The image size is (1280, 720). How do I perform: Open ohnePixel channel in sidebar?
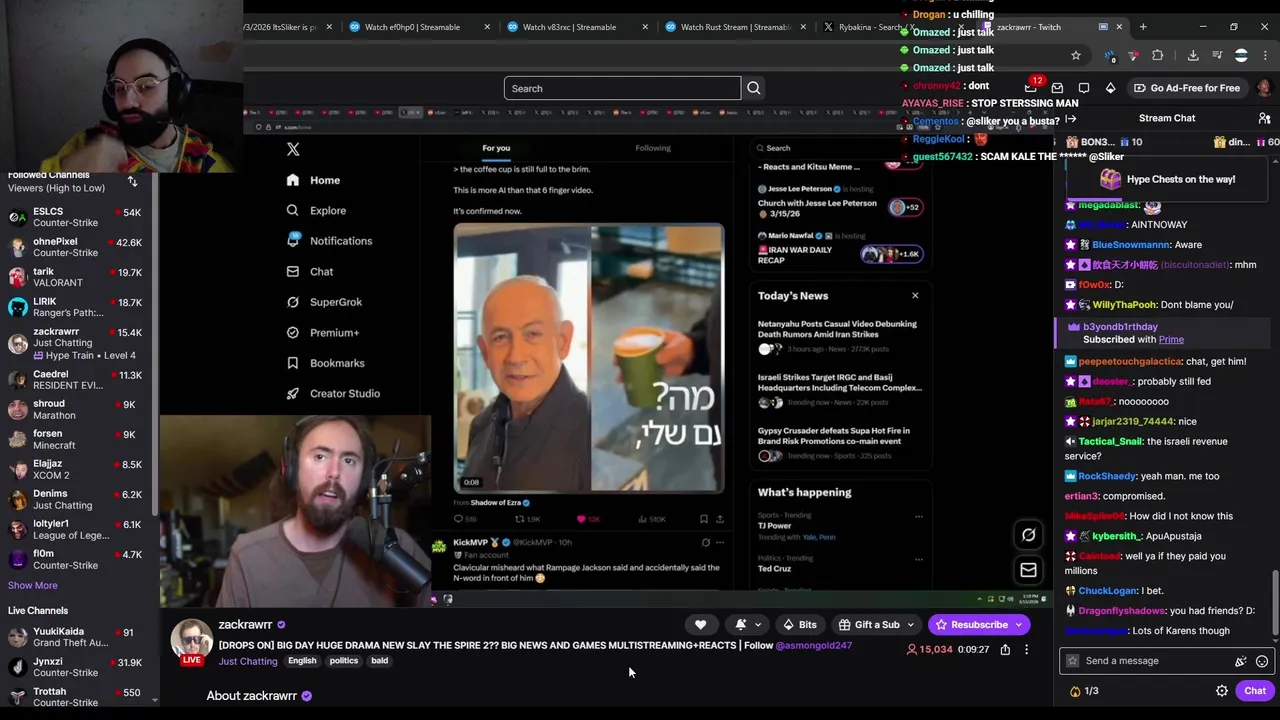click(75, 247)
